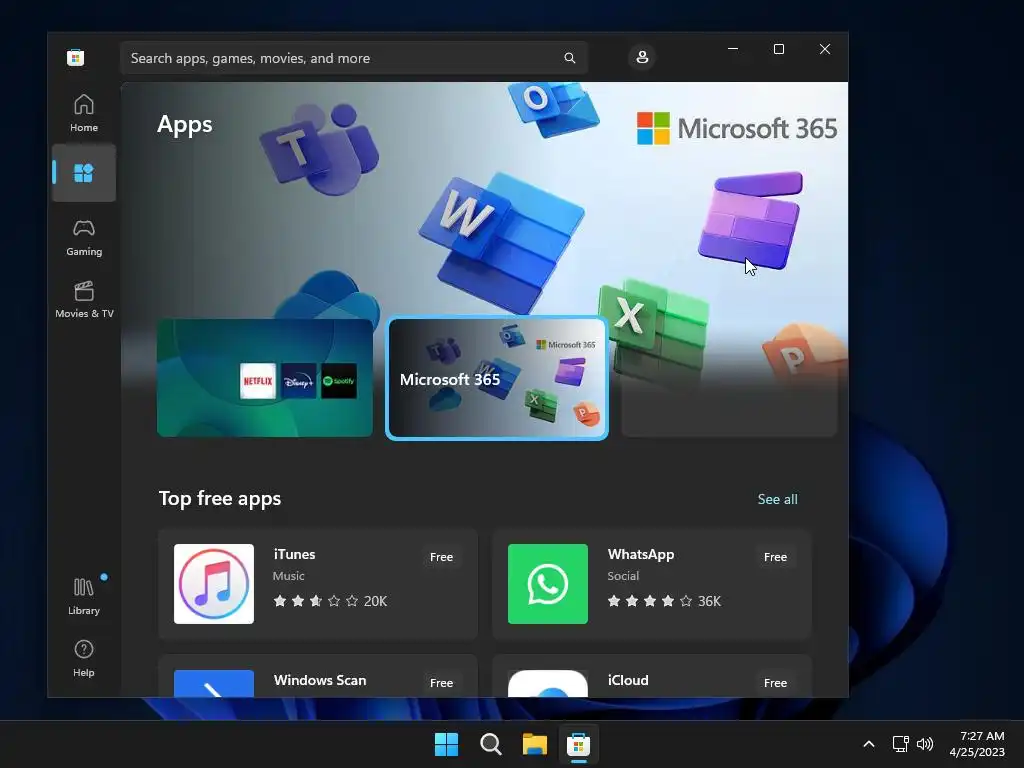Open the Windows Start menu
Viewport: 1024px width, 768px height.
click(447, 744)
